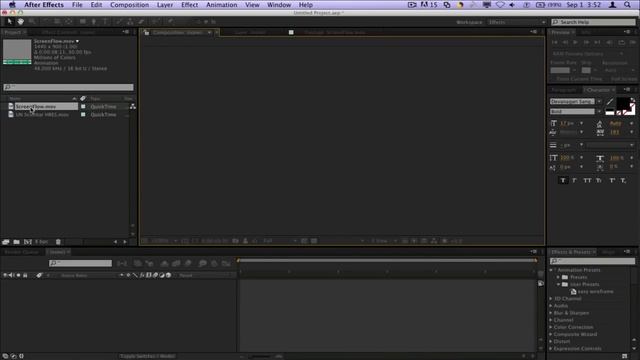This screenshot has width=640, height=360.
Task: Swap fill and stroke colors in Character panel
Action: [632, 100]
